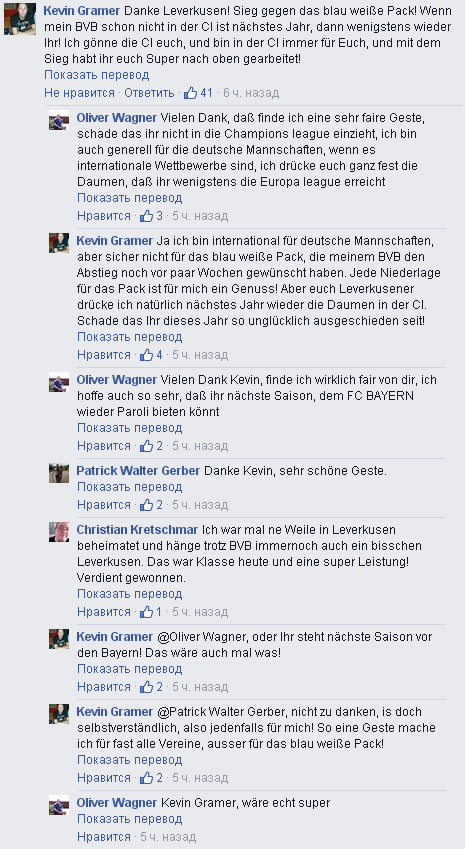Open Christian Kretschmar's avatar

(59, 532)
